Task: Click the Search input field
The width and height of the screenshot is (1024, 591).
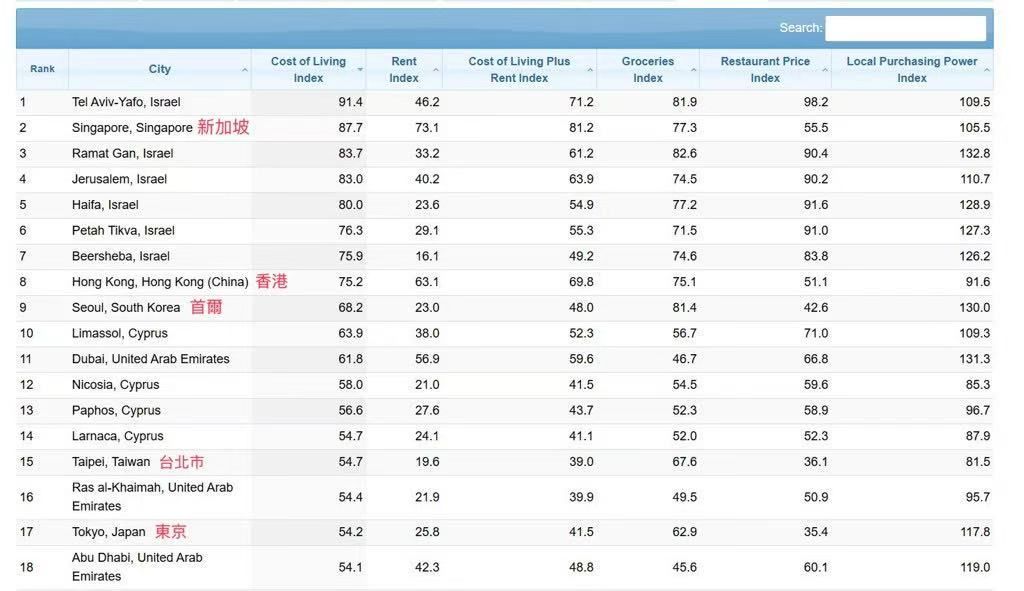Action: pyautogui.click(x=905, y=28)
